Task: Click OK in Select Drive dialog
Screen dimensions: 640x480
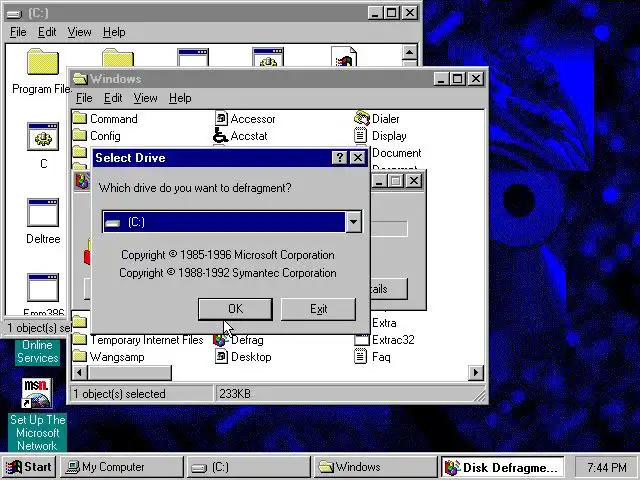Action: 235,309
